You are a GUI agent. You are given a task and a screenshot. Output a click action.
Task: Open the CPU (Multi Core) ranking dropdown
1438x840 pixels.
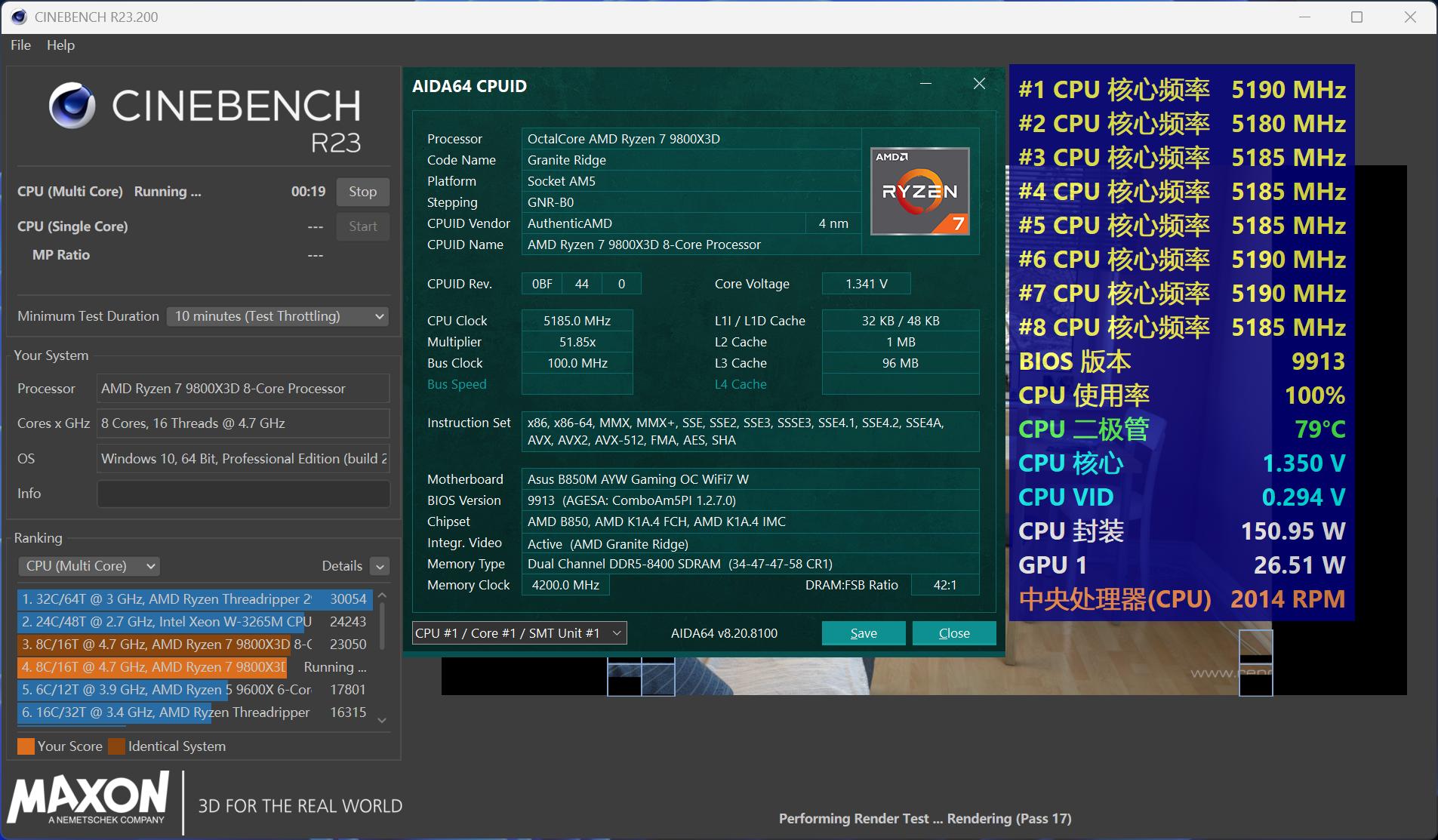pos(88,565)
